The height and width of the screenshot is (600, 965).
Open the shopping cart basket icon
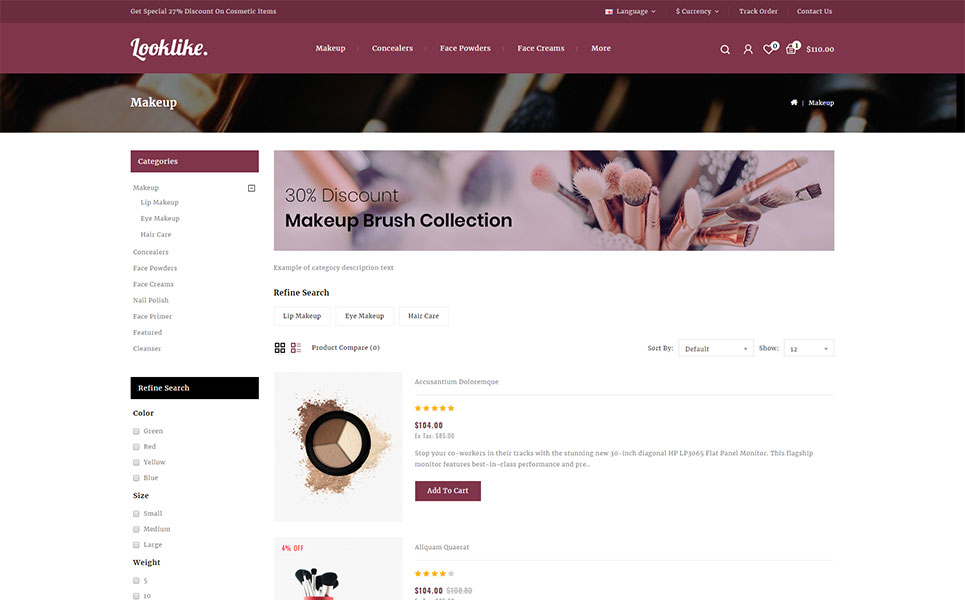791,49
